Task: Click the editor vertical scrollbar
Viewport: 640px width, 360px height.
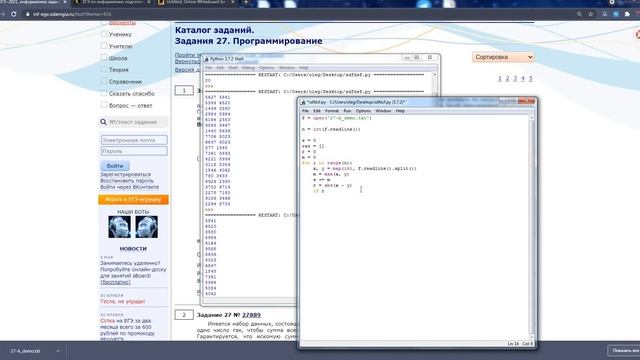Action: [x=531, y=227]
